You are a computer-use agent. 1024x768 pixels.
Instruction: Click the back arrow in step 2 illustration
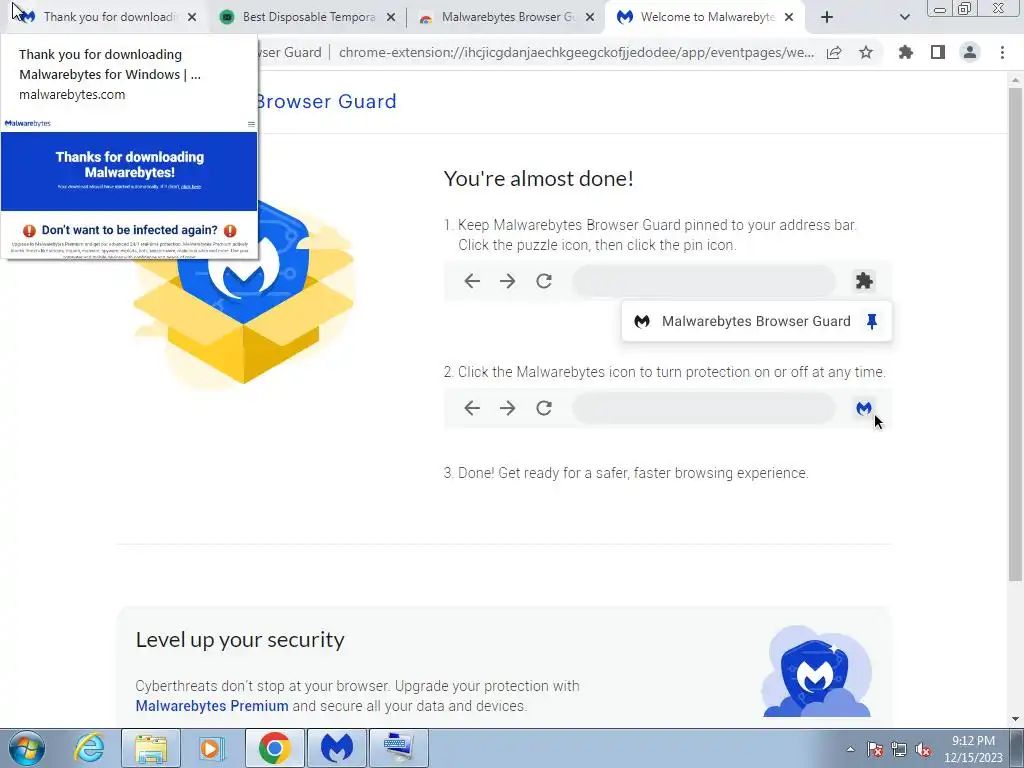click(472, 408)
